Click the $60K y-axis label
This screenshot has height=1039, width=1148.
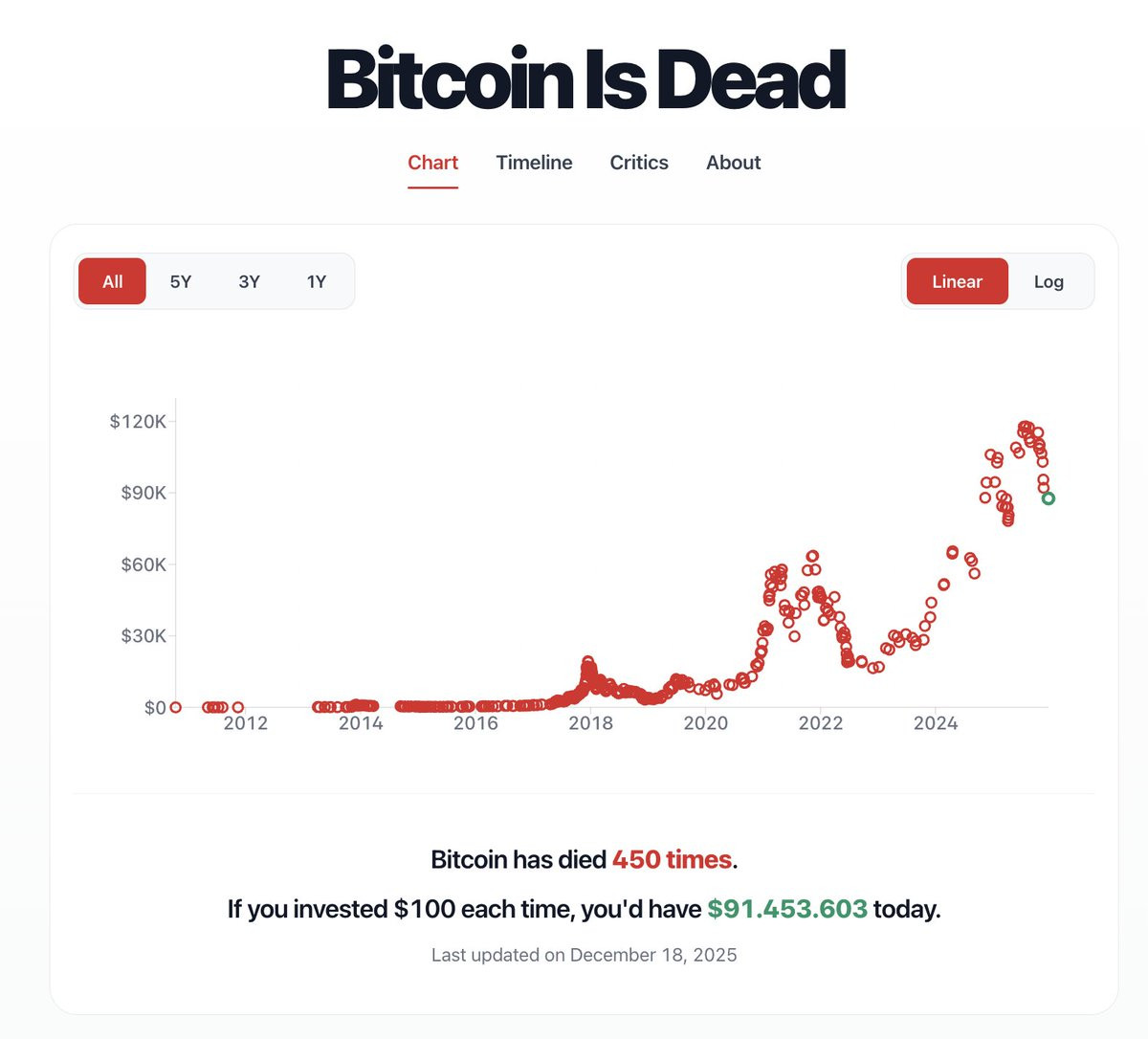coord(143,564)
